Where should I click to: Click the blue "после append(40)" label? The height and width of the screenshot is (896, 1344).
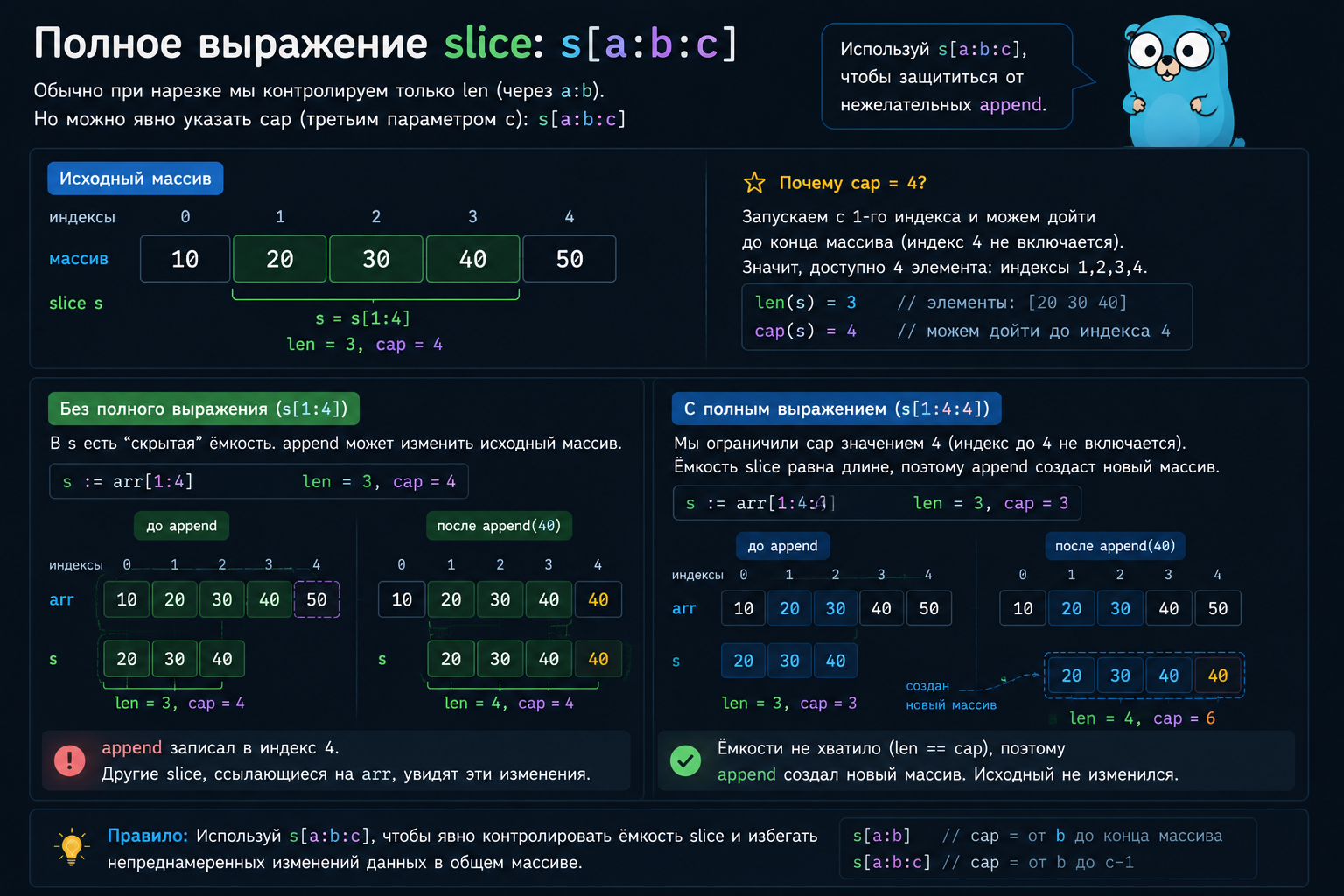(x=1116, y=546)
